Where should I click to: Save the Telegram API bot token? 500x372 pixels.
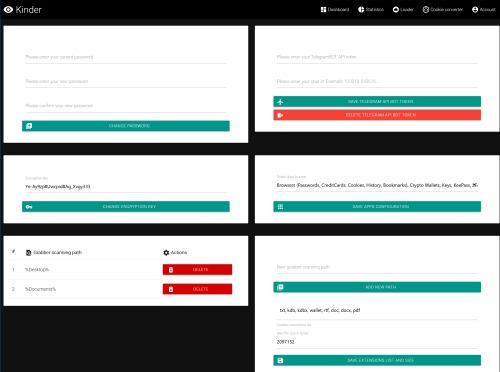tap(377, 102)
